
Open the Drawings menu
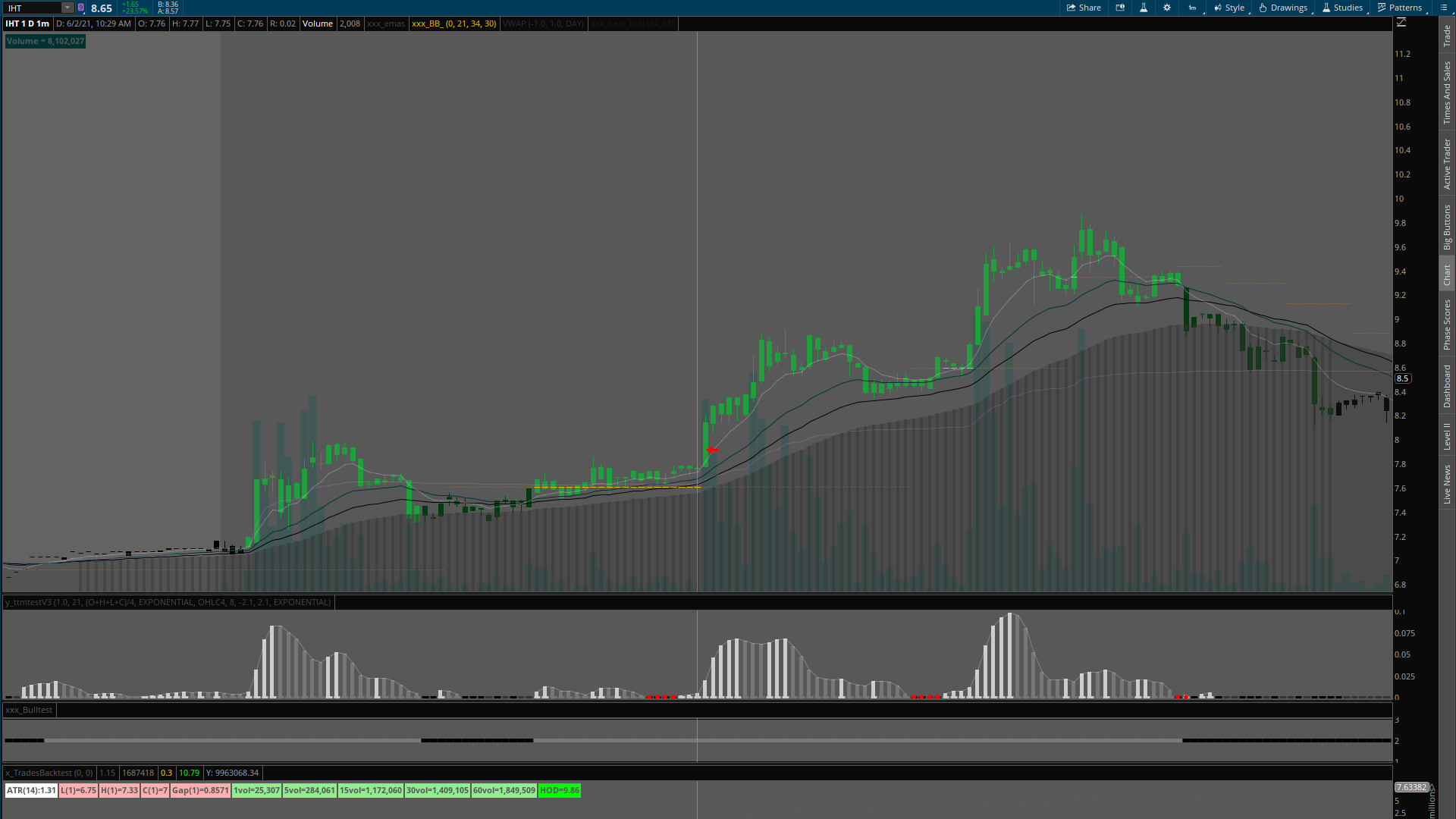pos(1283,8)
